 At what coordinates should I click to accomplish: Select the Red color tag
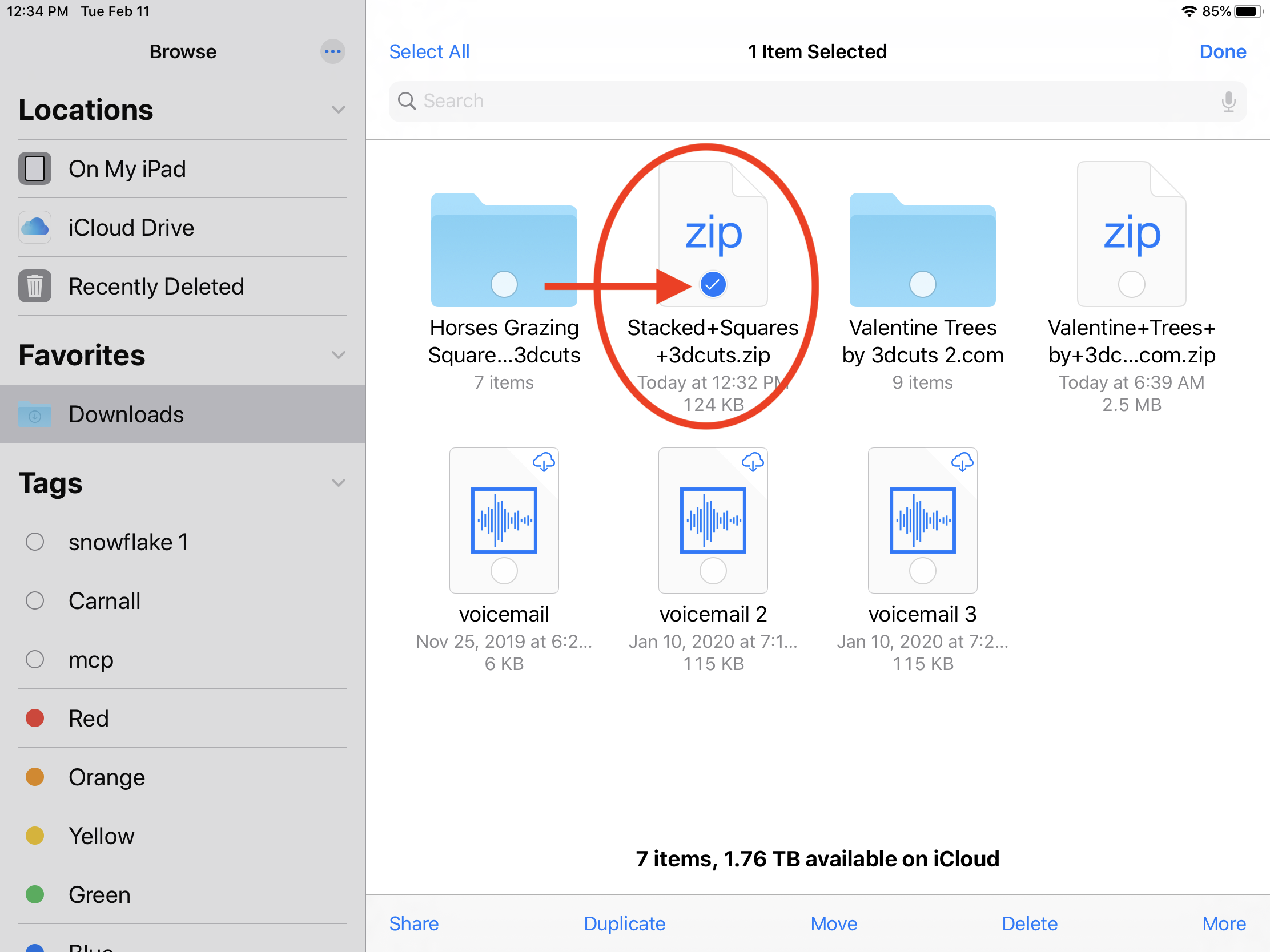89,719
